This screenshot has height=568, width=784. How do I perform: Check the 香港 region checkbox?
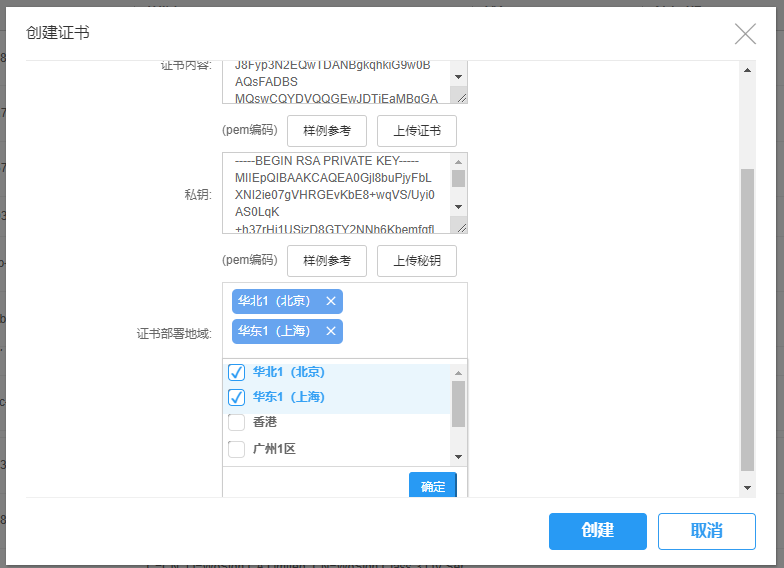(236, 422)
